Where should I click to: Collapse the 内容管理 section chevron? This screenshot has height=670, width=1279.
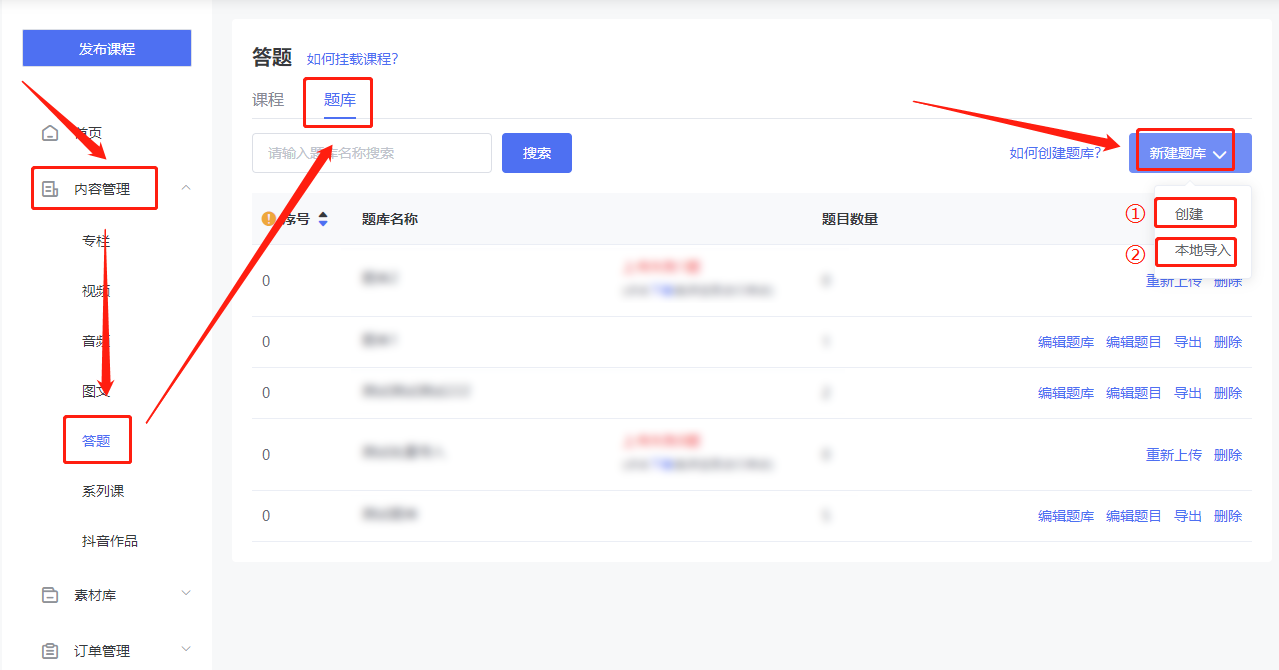tap(185, 188)
